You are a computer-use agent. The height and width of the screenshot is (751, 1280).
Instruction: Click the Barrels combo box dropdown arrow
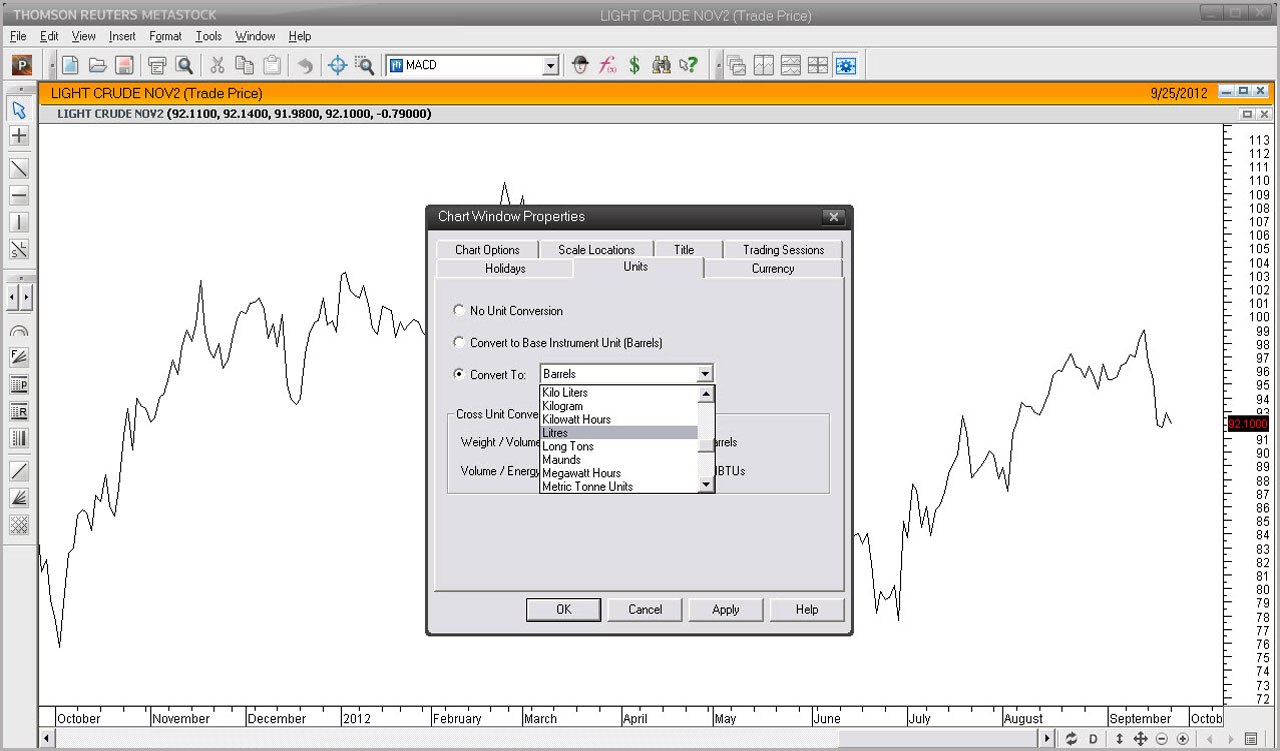pos(705,374)
